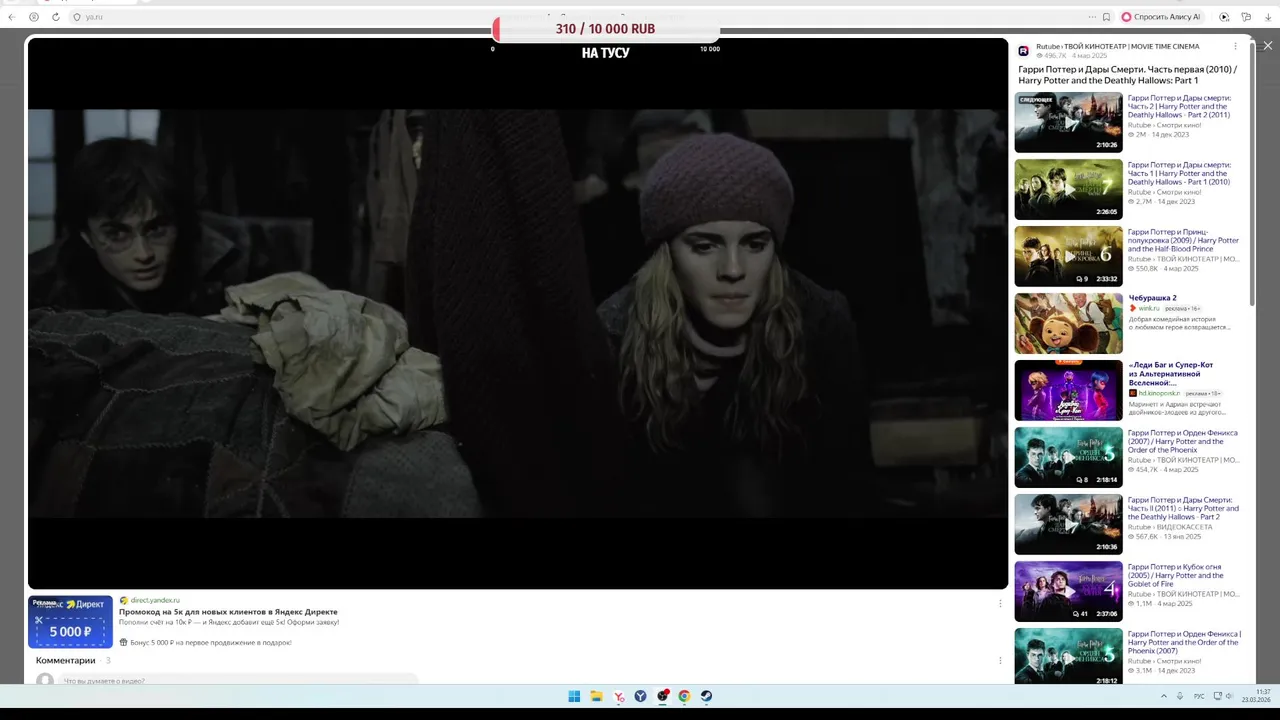Viewport: 1280px width, 720px height.
Task: Open the tabs panel icon in the browser toolbar
Action: [1246, 17]
